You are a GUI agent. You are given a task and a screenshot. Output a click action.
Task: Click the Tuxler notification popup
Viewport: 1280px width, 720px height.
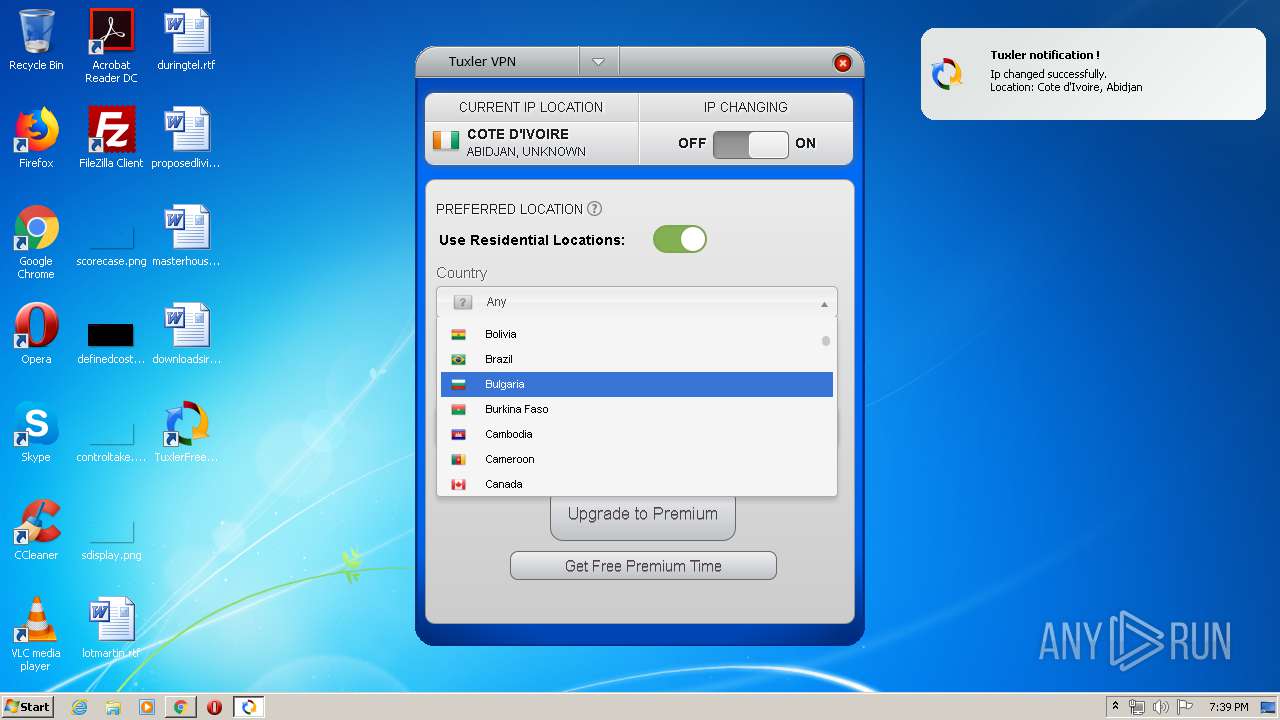(x=1093, y=74)
